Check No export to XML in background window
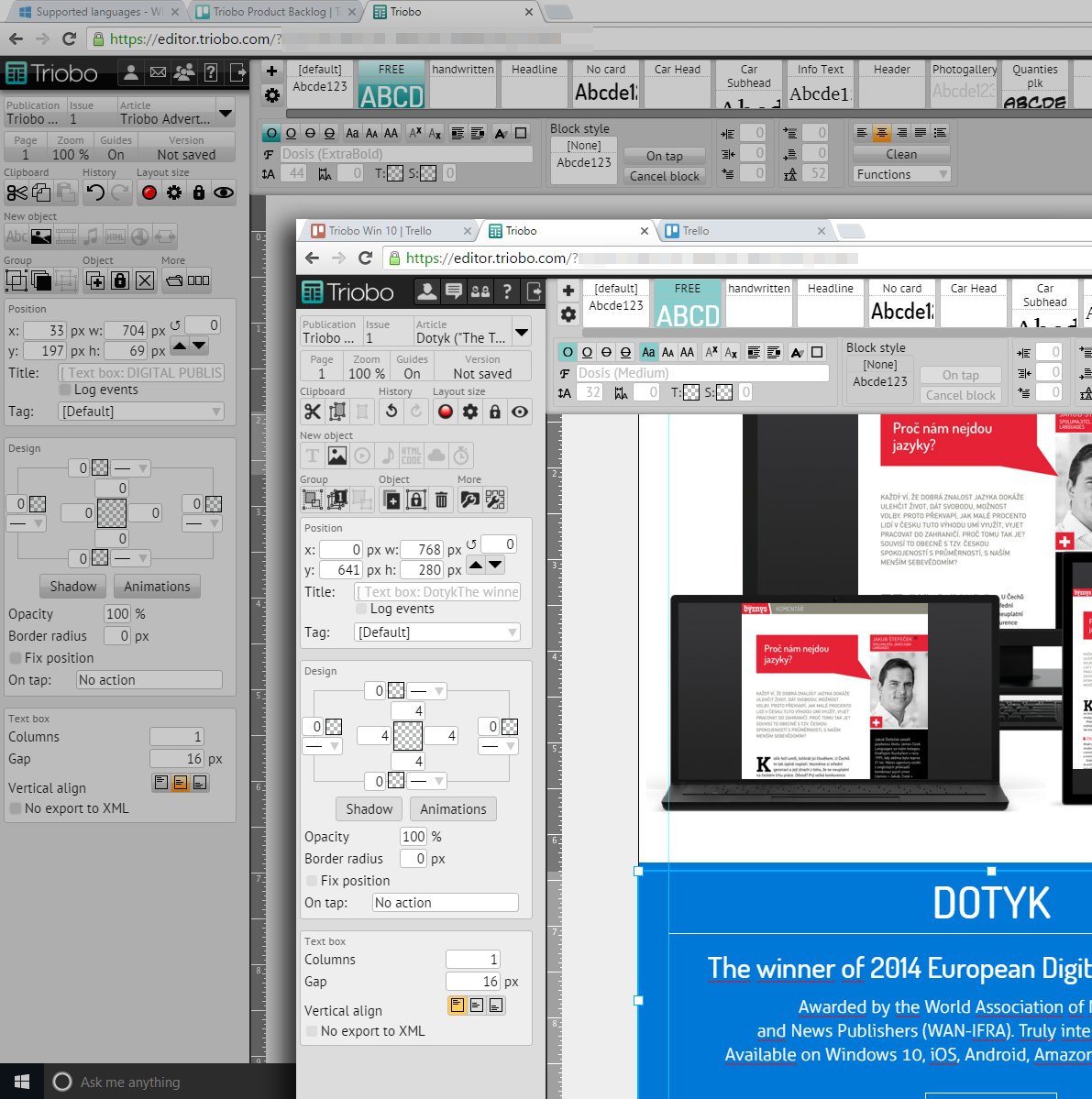This screenshot has width=1092, height=1099. click(x=16, y=808)
